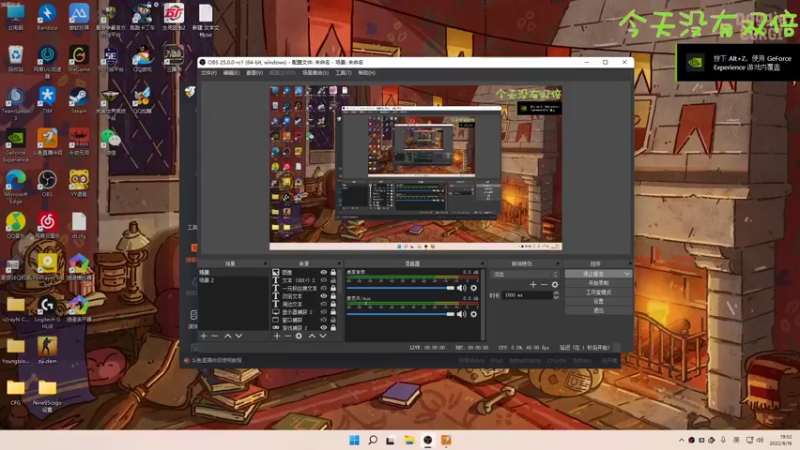This screenshot has height=450, width=800.
Task: Click the 工作室模式 studio mode button
Action: 598,292
